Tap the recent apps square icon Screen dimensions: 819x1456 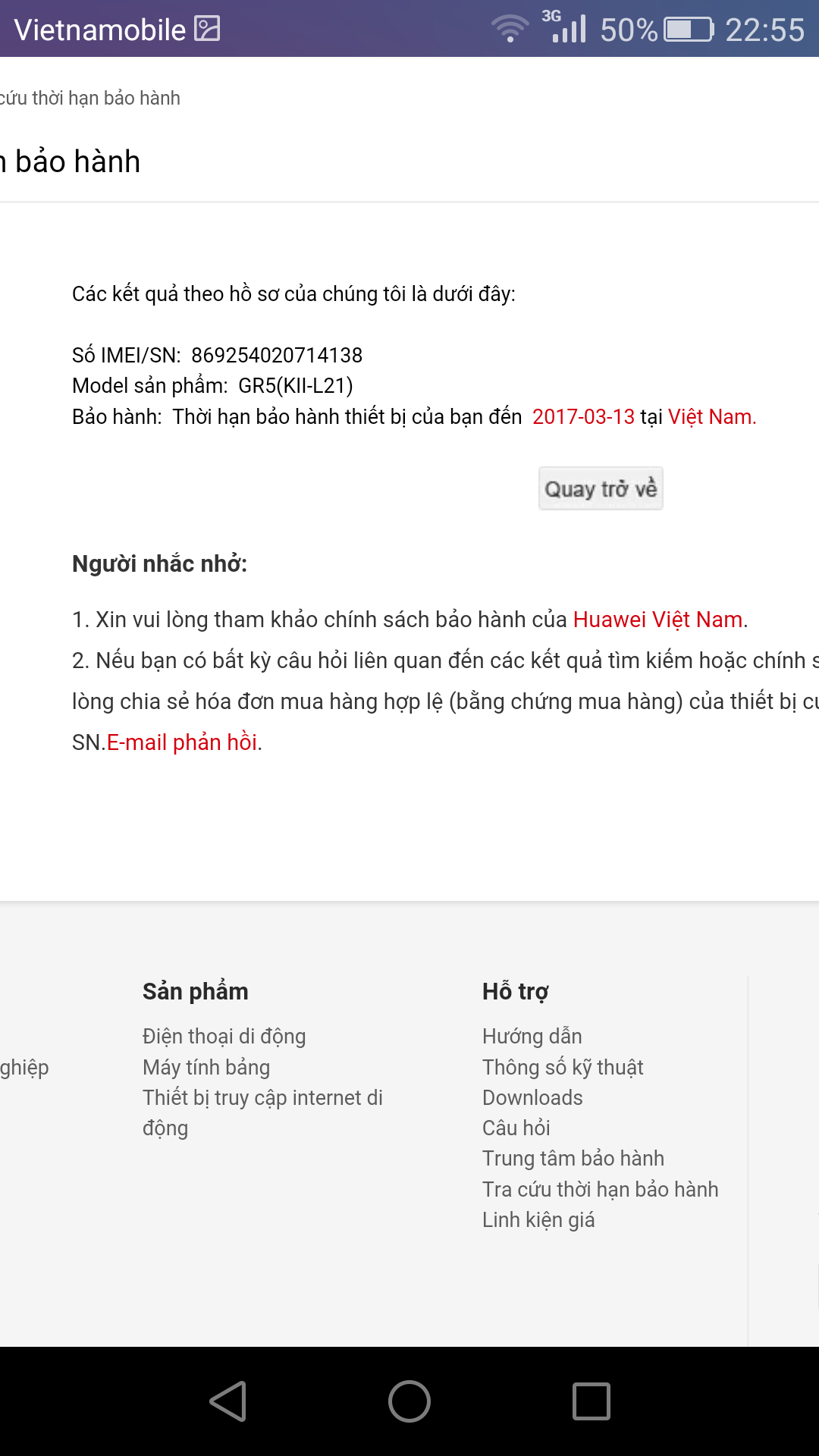coord(591,1401)
